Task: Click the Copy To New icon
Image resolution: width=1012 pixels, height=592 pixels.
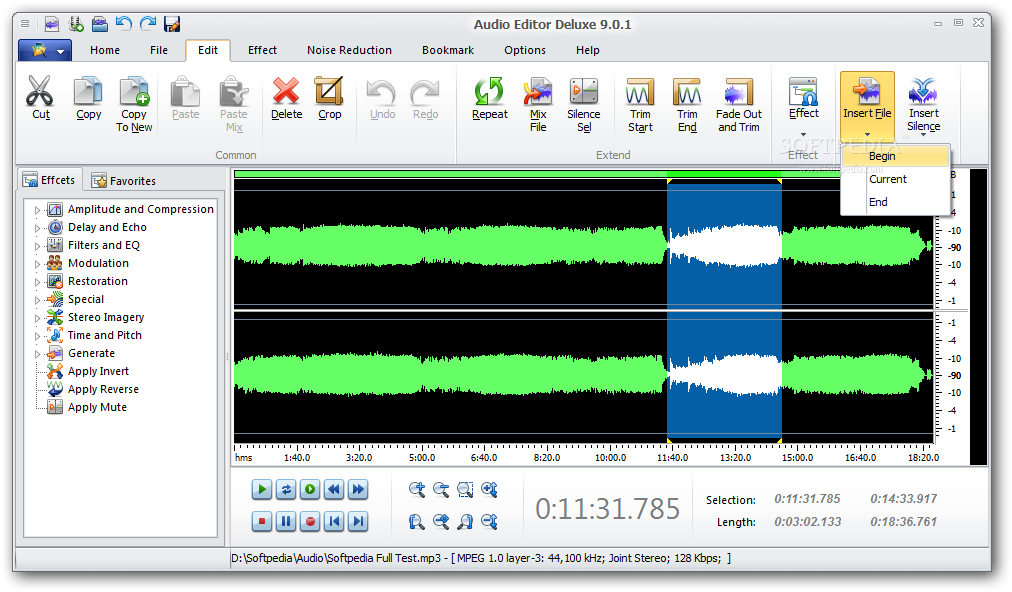Action: point(134,90)
